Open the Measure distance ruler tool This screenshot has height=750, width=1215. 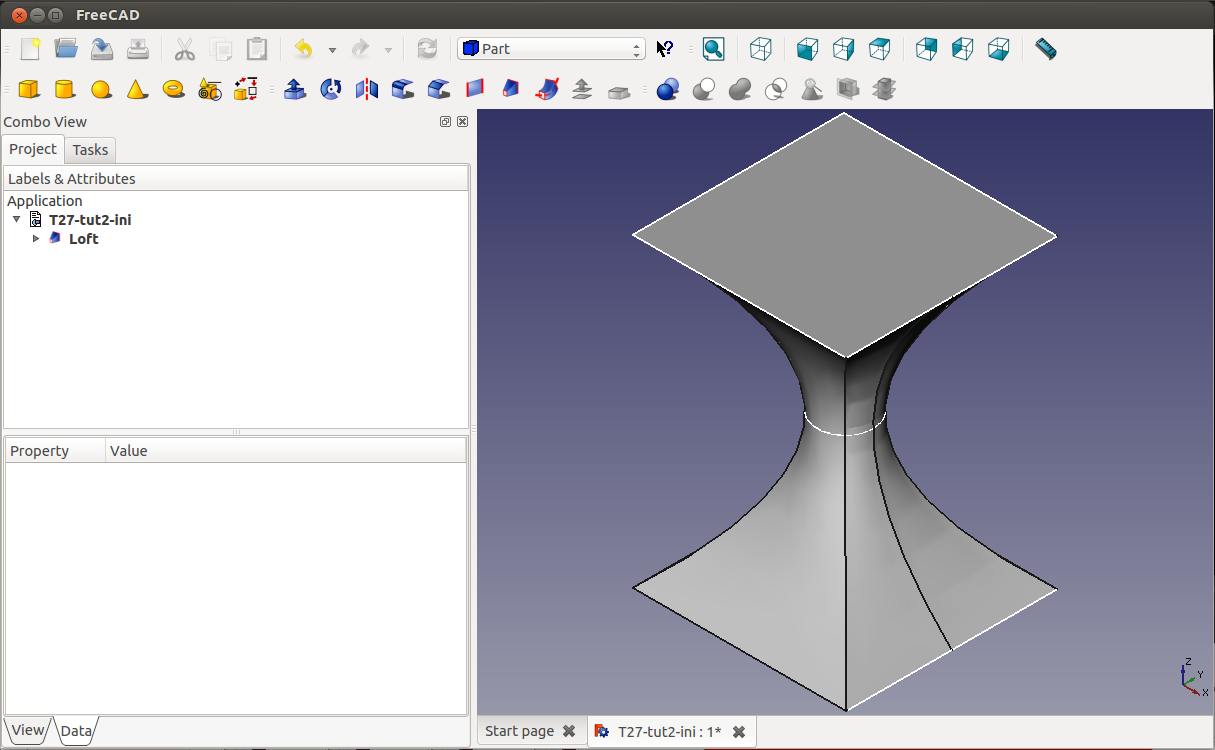(1045, 49)
